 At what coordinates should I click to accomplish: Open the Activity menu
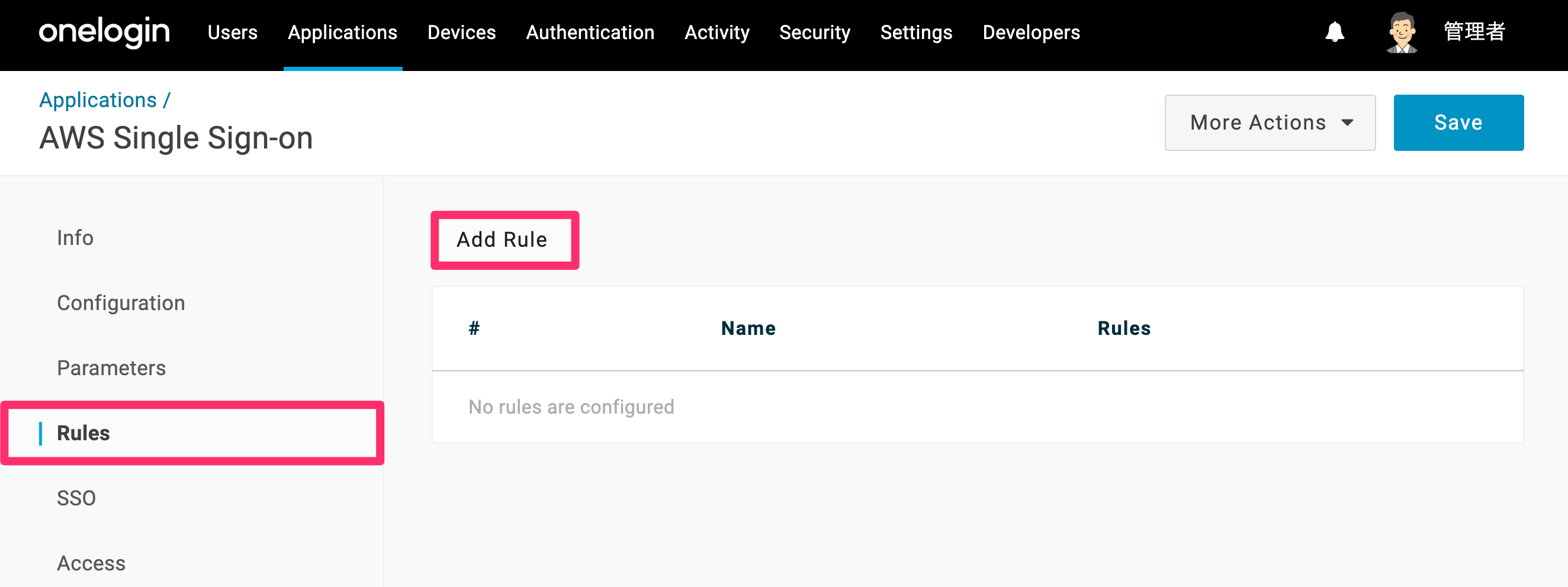[x=716, y=32]
